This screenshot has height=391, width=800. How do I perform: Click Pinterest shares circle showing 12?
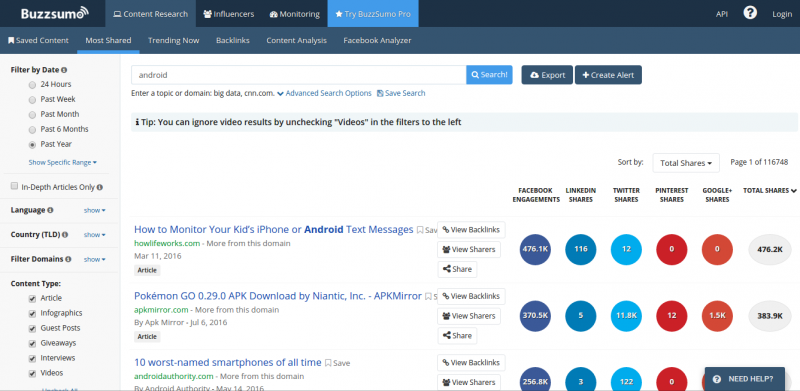(x=671, y=316)
